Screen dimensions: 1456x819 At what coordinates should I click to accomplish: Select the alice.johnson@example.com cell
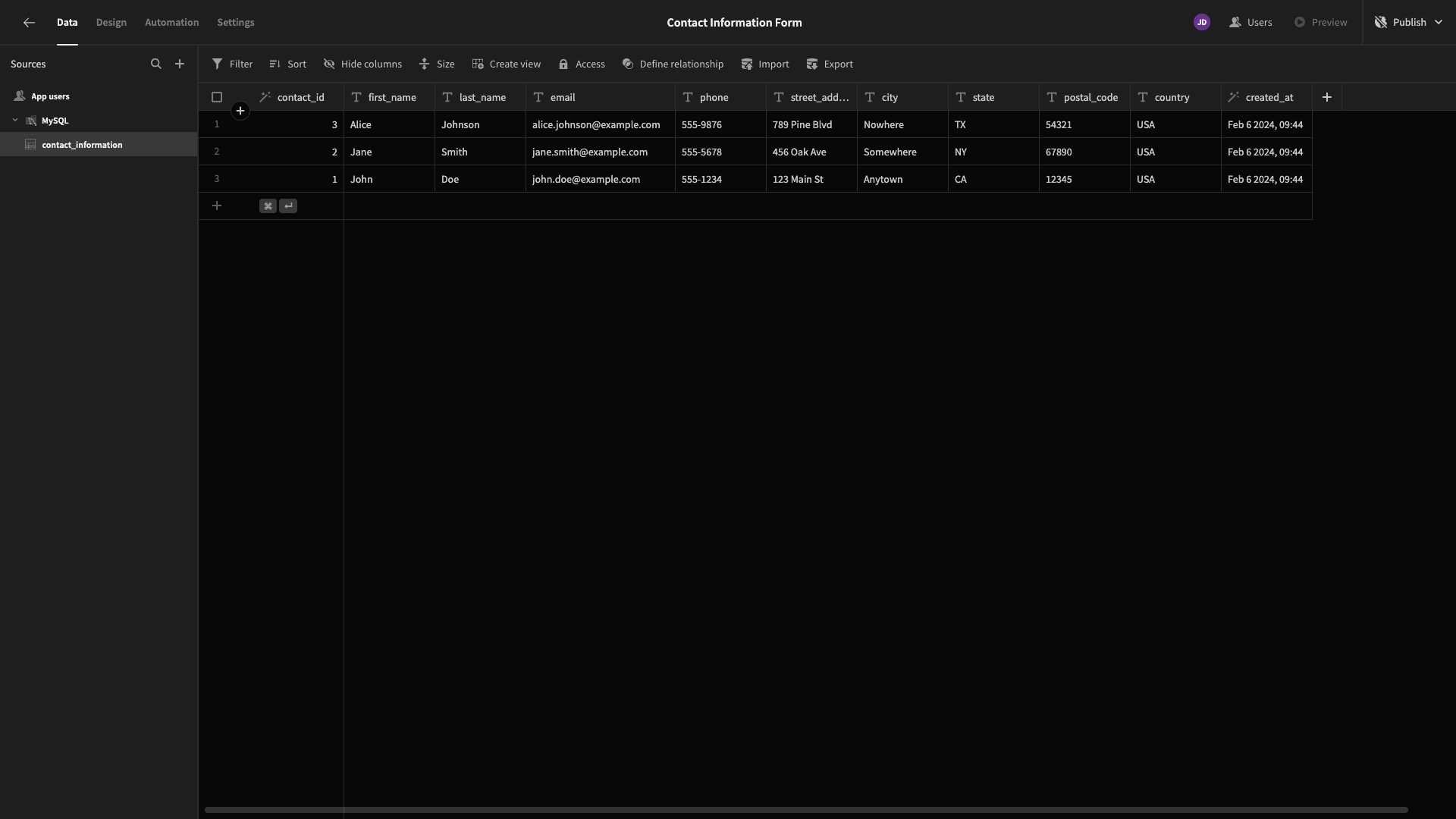pos(601,124)
